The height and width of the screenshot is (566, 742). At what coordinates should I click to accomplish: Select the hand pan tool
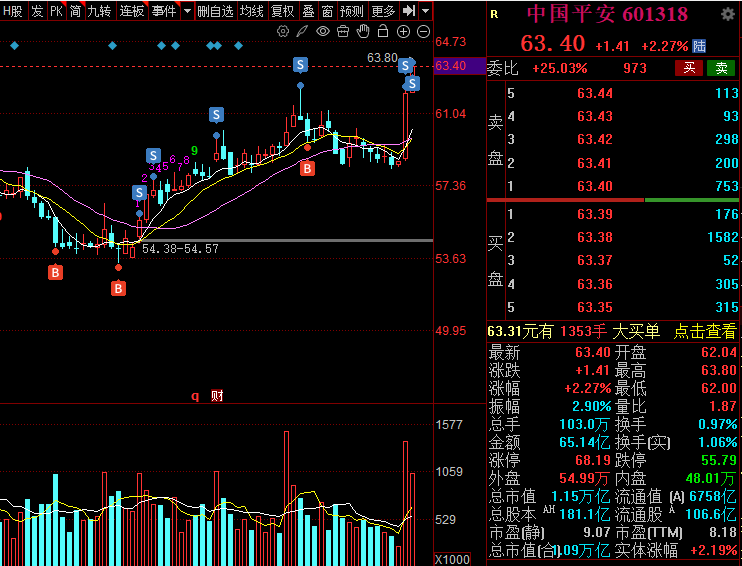tap(363, 32)
